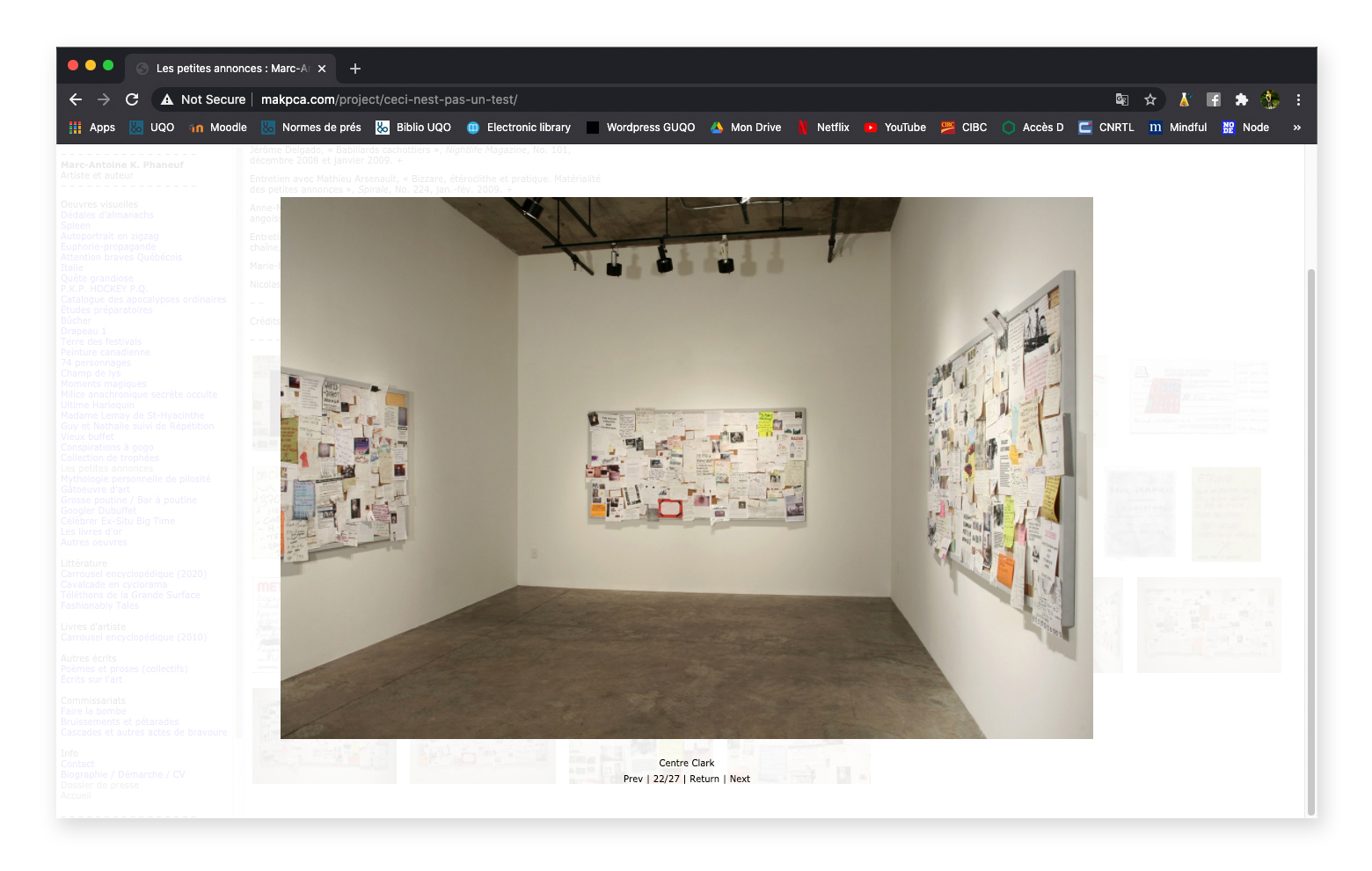Go forward in browser history
This screenshot has width=1372, height=871.
104,99
